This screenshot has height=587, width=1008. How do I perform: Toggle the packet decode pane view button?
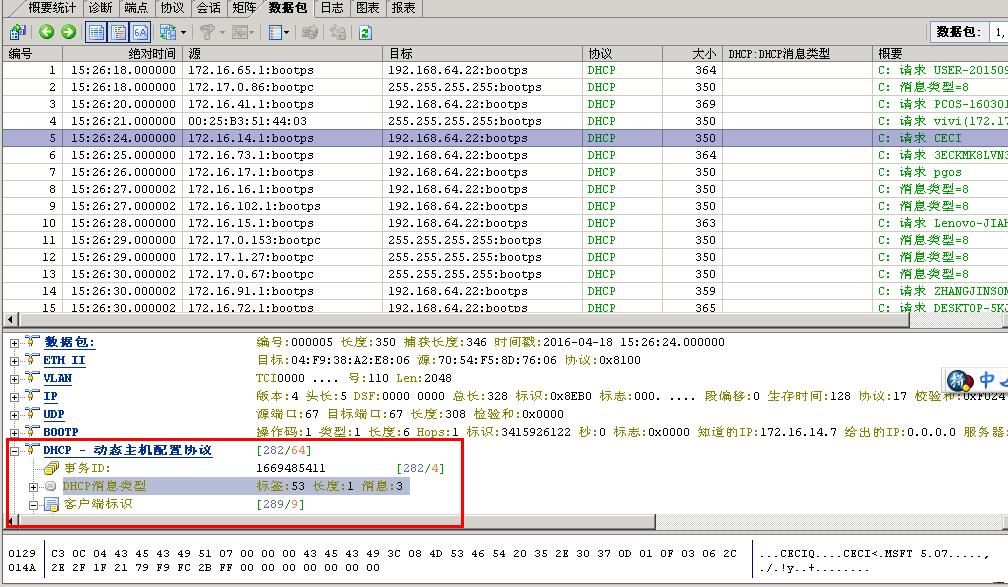pos(118,32)
